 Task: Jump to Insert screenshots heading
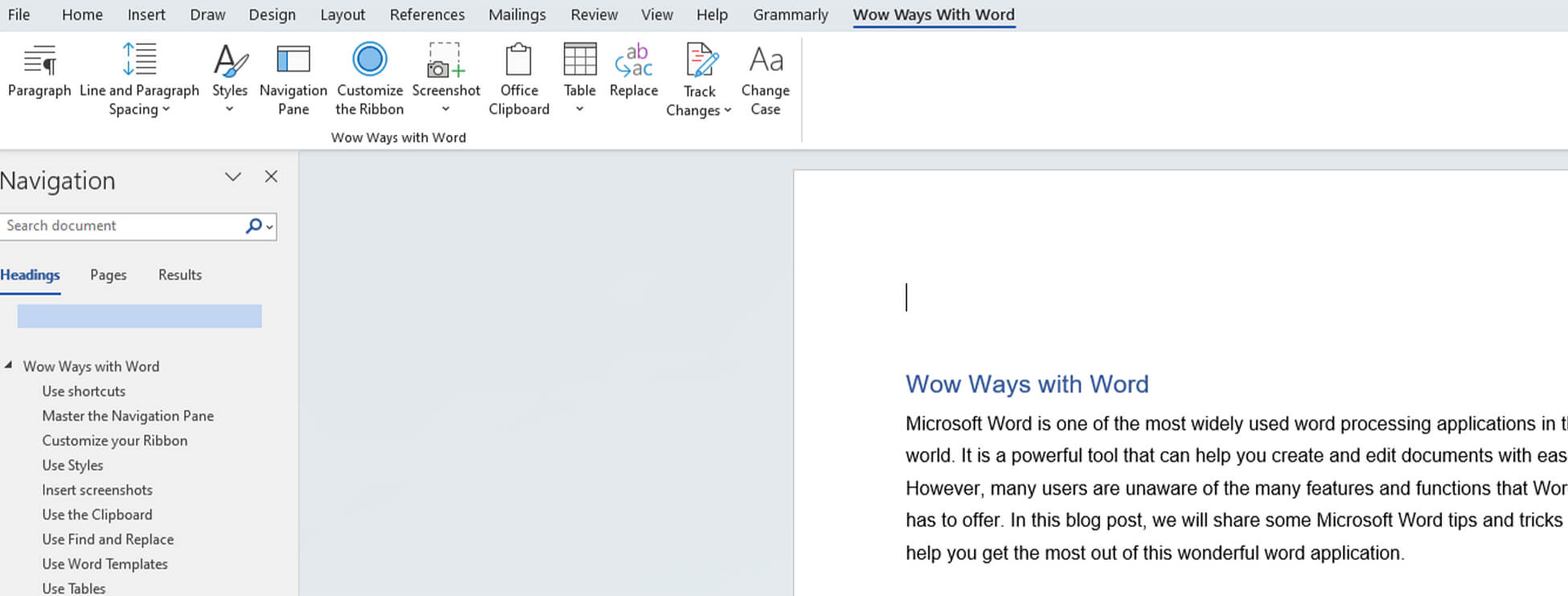click(x=97, y=490)
